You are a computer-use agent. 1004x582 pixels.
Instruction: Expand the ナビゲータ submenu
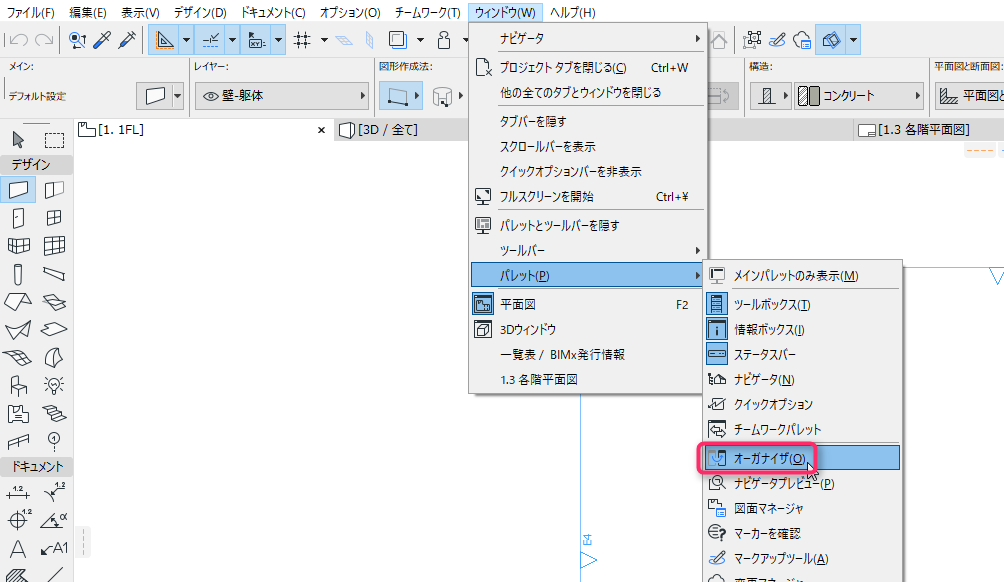(588, 38)
